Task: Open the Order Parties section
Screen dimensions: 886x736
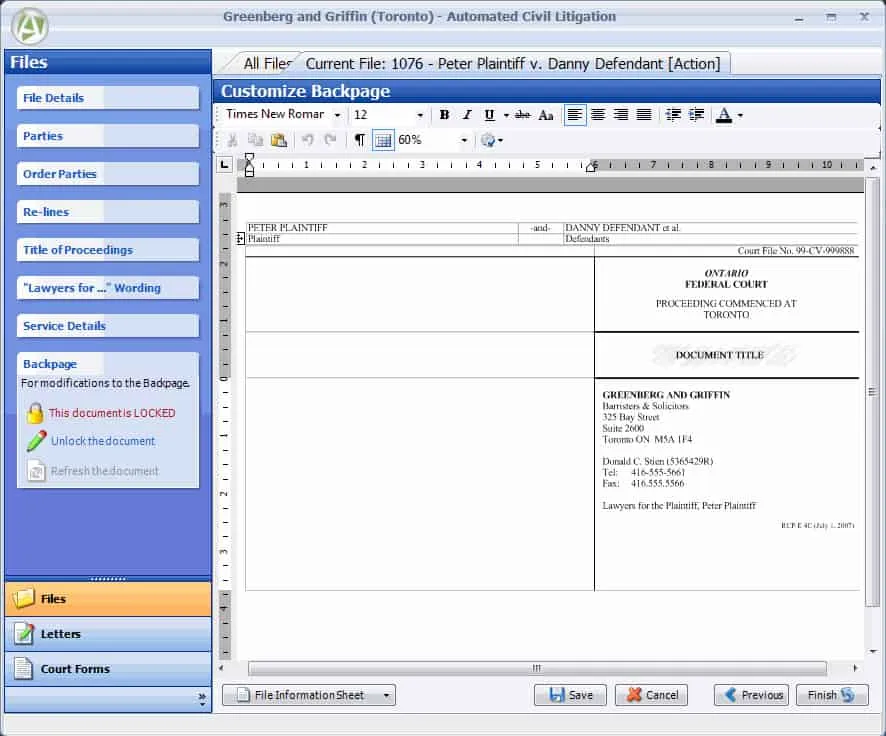Action: pos(107,174)
